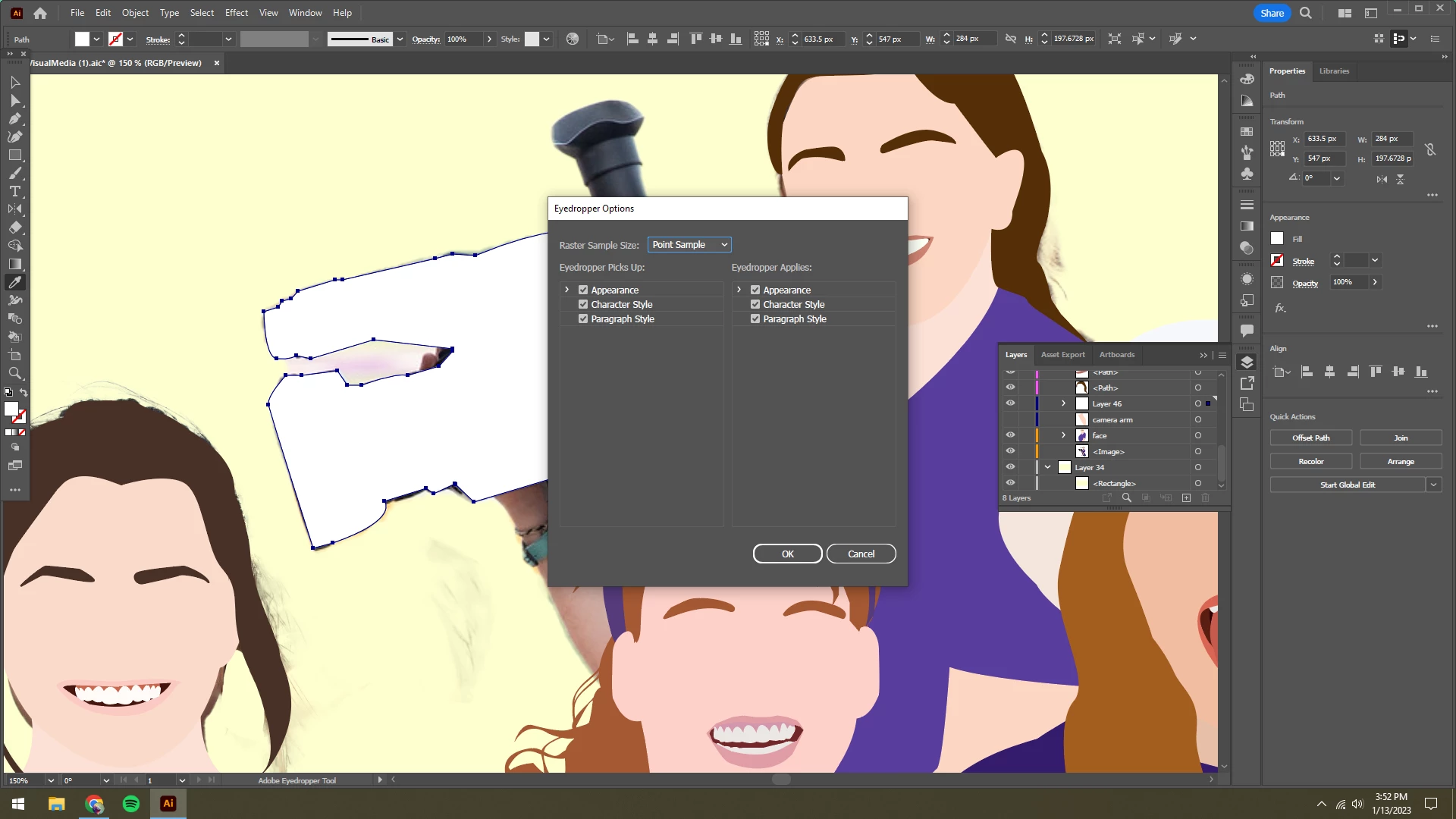Select the Rectangle tool
The width and height of the screenshot is (1456, 819).
(14, 155)
